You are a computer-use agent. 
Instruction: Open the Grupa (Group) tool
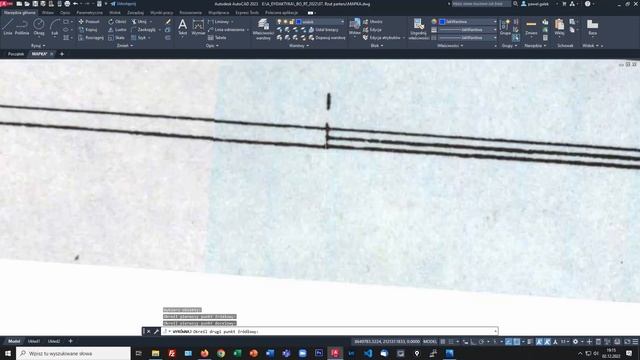point(505,27)
